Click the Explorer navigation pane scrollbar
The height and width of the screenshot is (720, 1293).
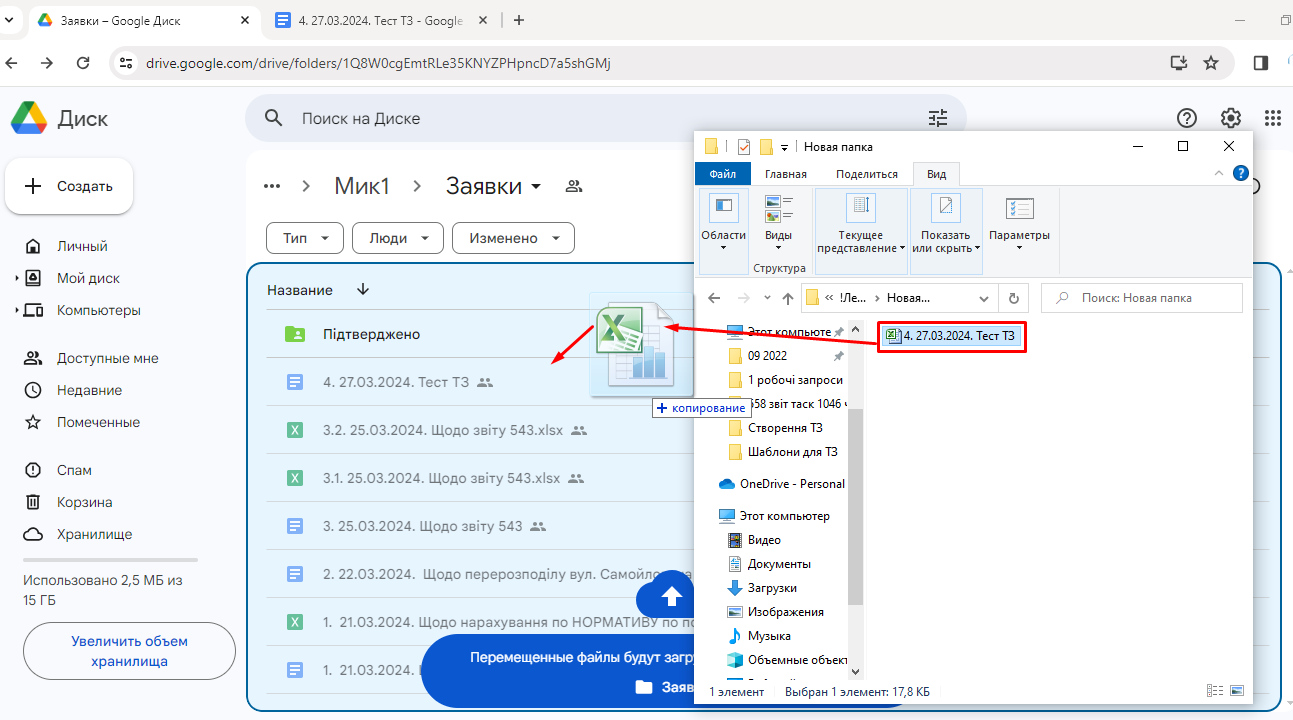(855, 500)
